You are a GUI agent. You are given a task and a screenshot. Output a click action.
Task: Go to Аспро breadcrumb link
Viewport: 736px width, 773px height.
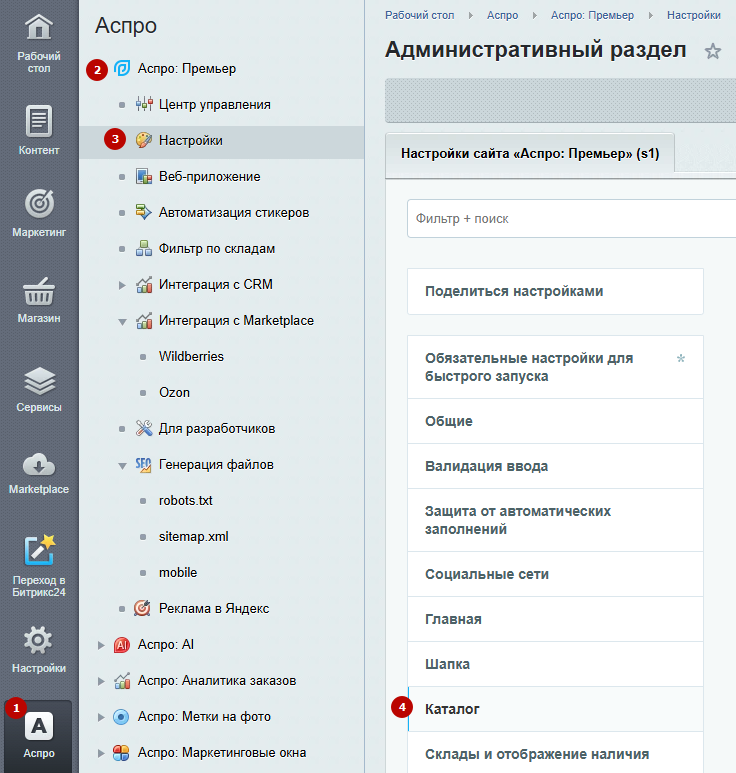(502, 15)
